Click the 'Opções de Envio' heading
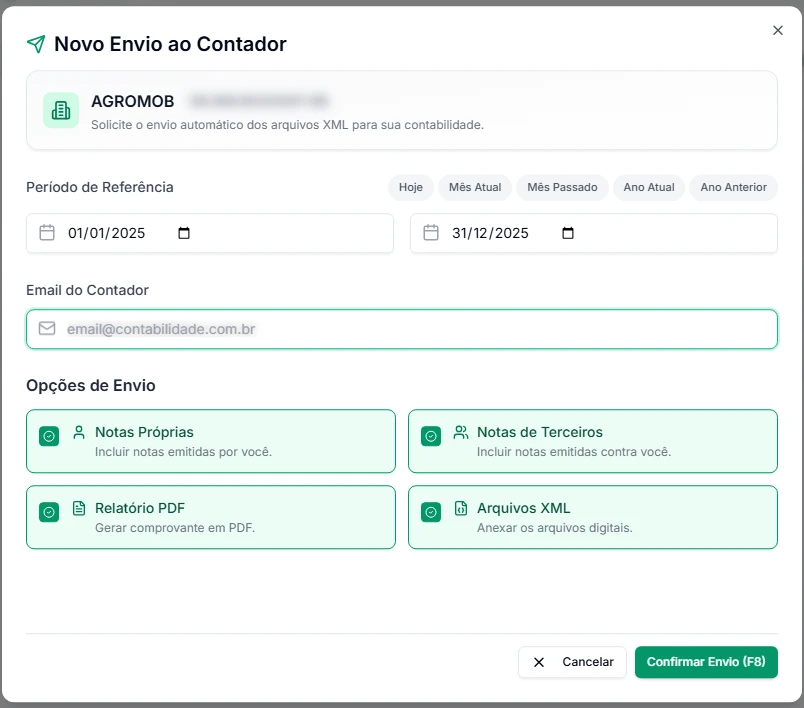 point(91,386)
